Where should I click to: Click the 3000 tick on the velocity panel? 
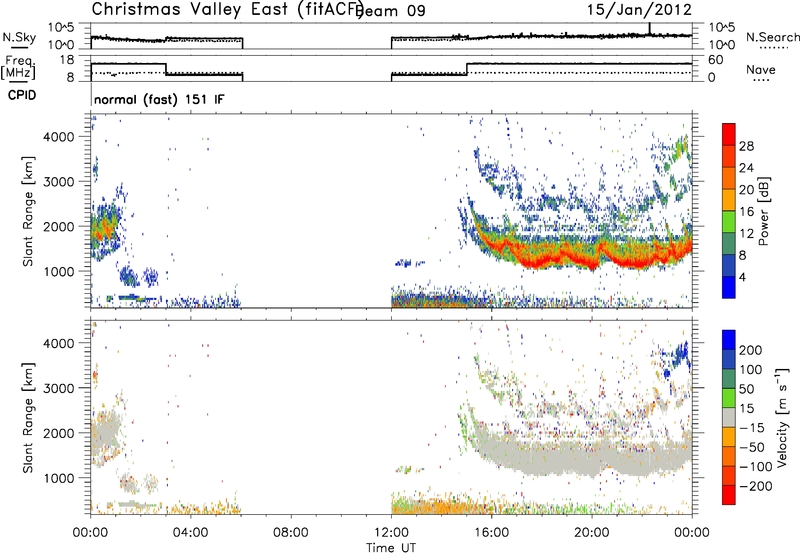tap(59, 388)
